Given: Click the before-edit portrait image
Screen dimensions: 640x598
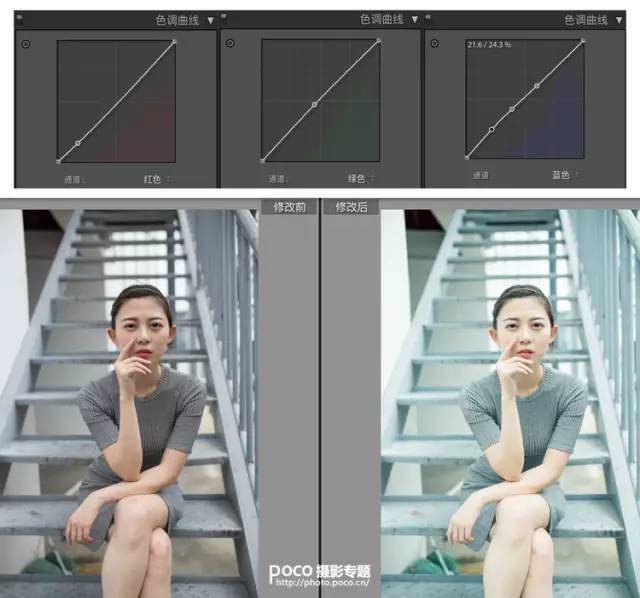Looking at the screenshot, I should point(129,404).
